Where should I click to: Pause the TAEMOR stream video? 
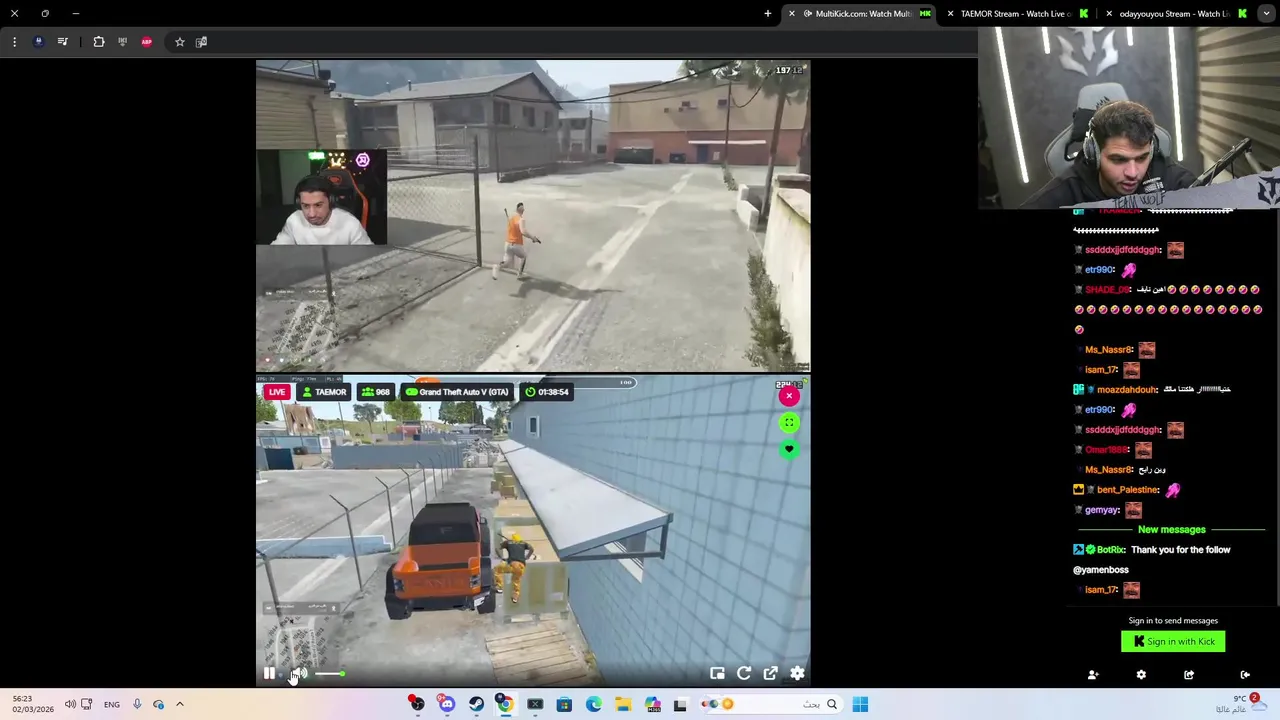click(x=269, y=674)
